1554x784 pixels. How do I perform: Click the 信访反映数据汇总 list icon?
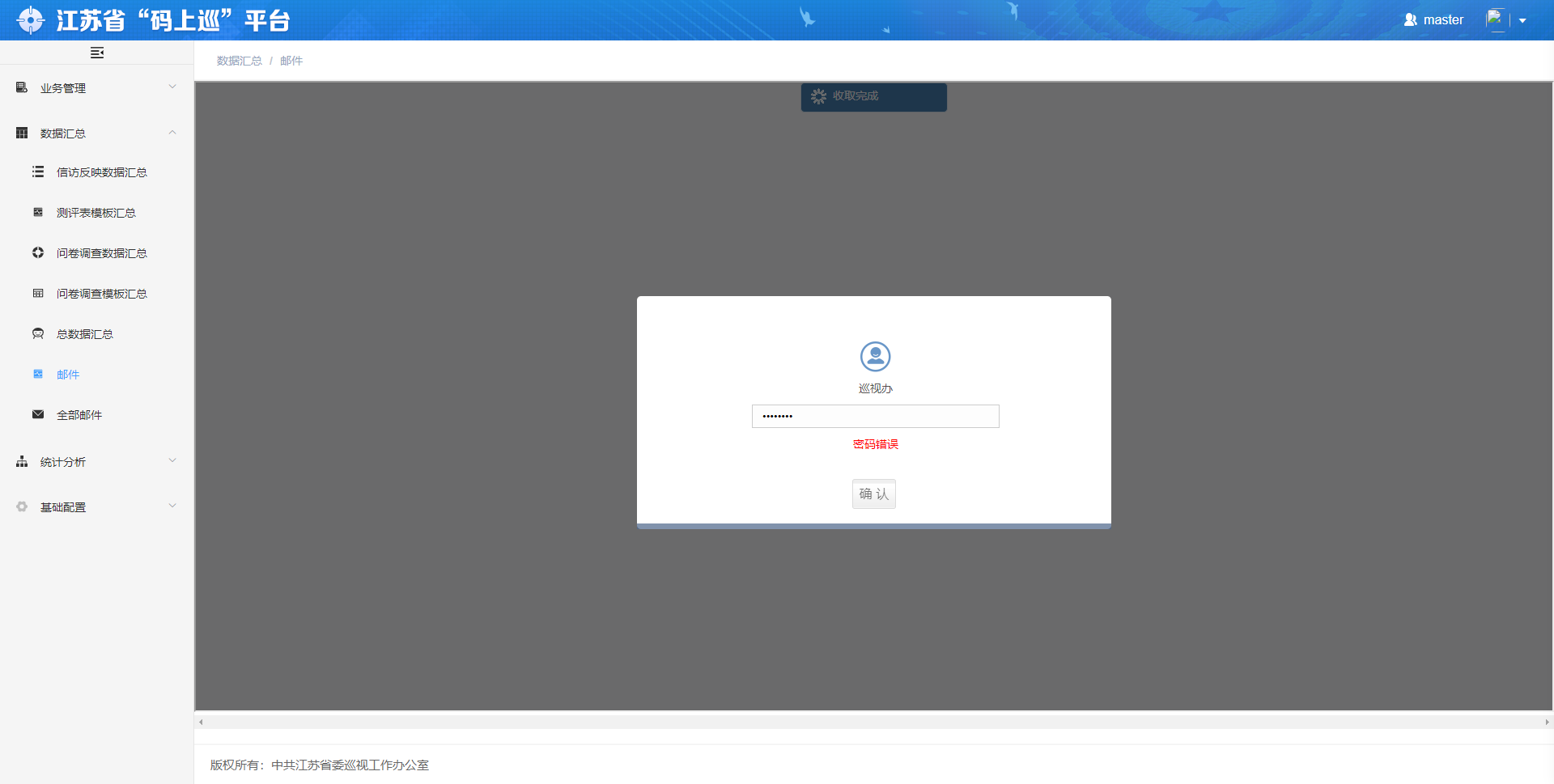pyautogui.click(x=38, y=172)
